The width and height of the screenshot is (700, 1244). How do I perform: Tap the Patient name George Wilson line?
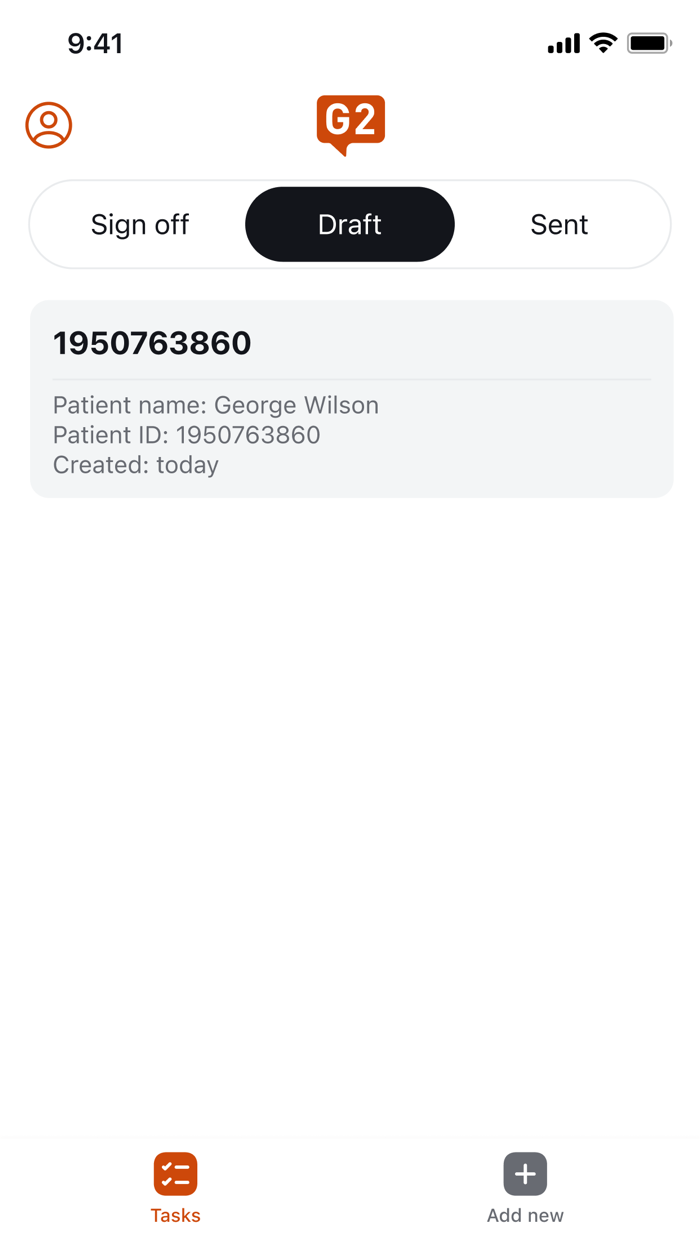[x=216, y=405]
